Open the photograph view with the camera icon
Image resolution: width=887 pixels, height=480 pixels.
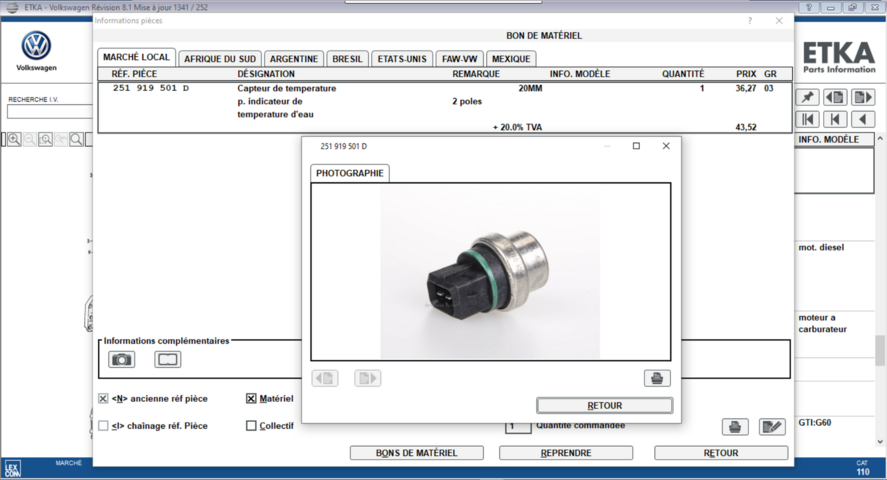(x=122, y=360)
